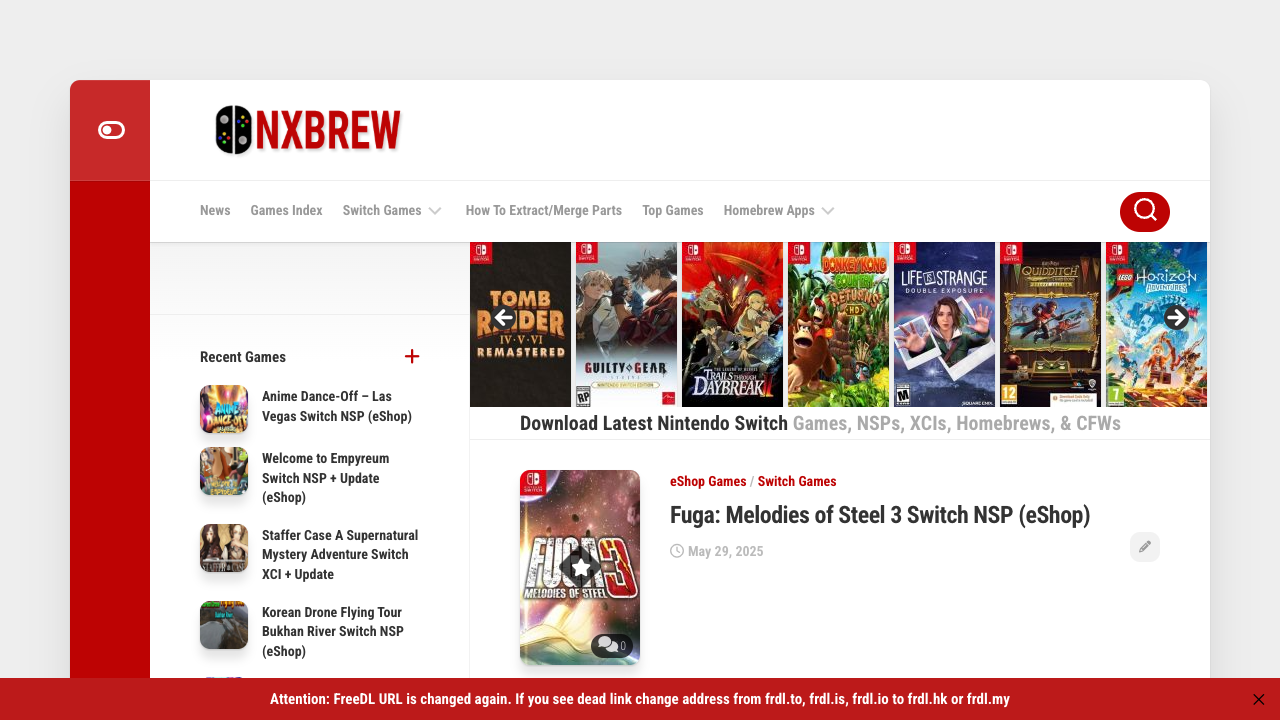Click the Donkey Kong Country Returns HD carousel cover
Image resolution: width=1280 pixels, height=720 pixels.
point(837,324)
